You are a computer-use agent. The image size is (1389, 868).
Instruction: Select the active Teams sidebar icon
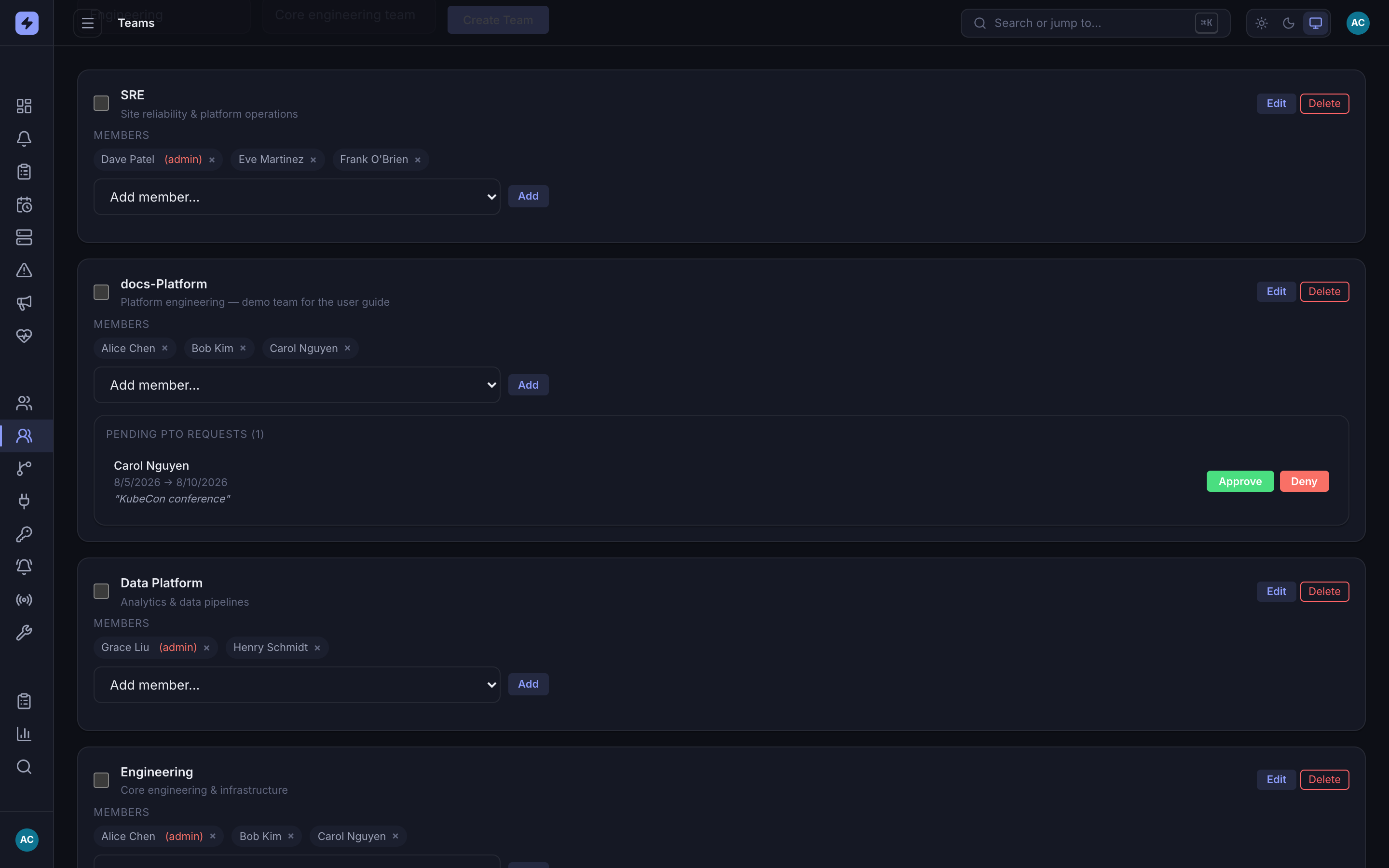[24, 436]
